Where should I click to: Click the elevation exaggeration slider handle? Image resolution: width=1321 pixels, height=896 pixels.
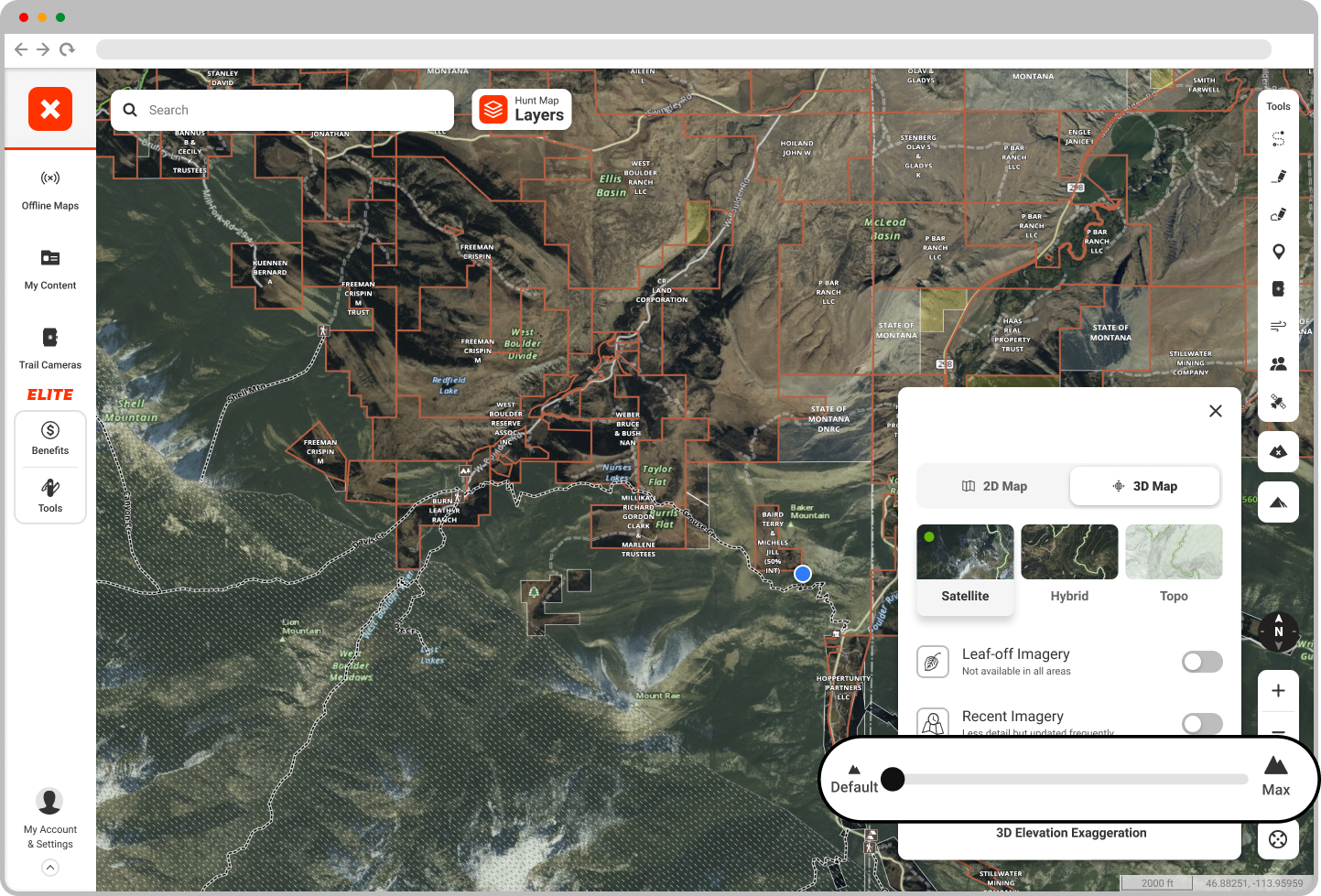click(x=893, y=779)
